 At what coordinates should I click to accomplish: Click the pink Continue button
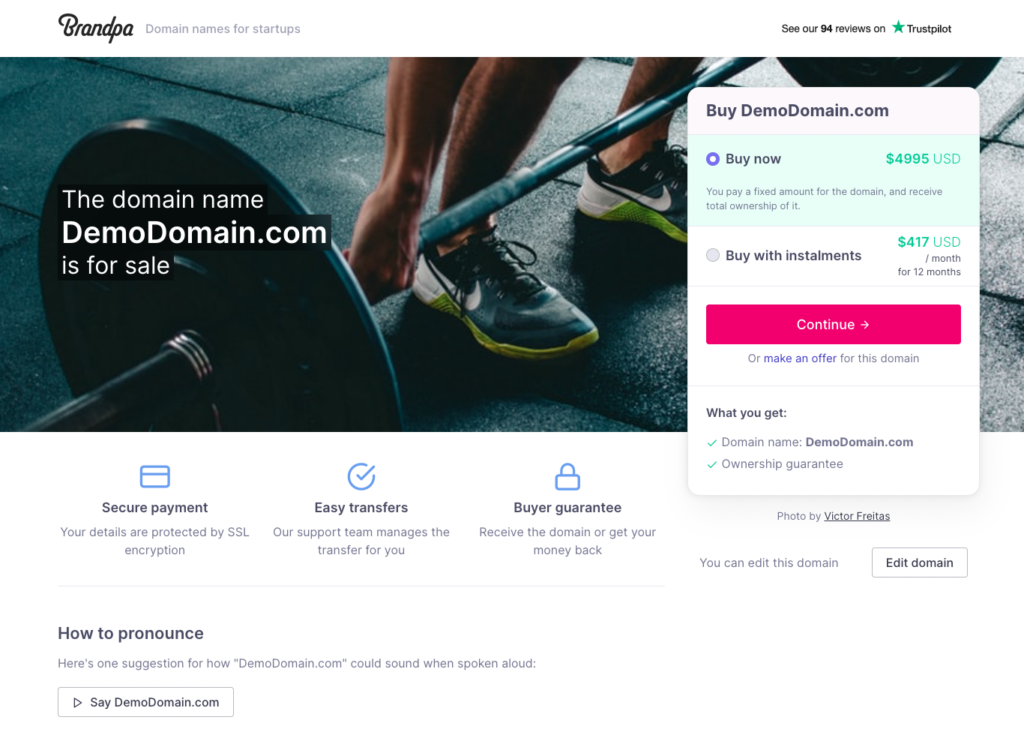point(833,325)
